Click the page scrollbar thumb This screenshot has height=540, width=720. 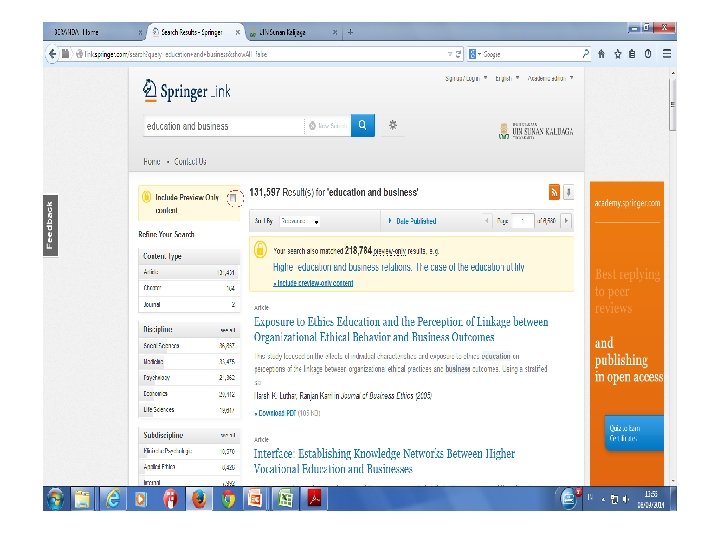(673, 105)
